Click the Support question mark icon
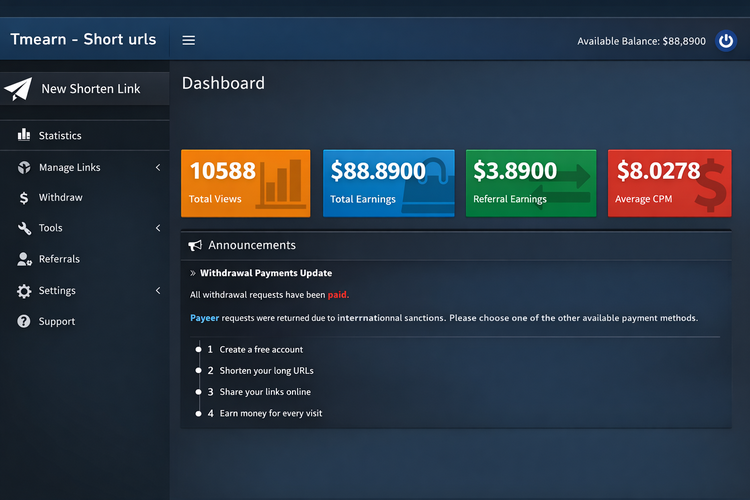The image size is (750, 500). tap(24, 321)
